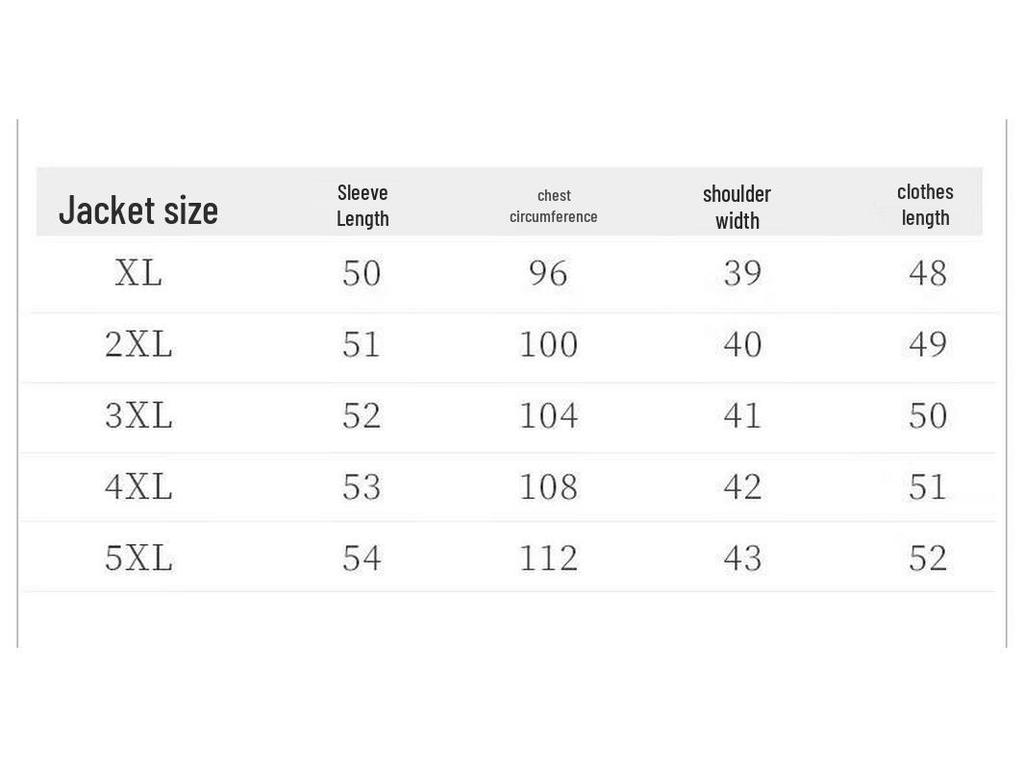The height and width of the screenshot is (768, 1024).
Task: Click the 5XL sleeve length value 54
Action: (x=361, y=558)
